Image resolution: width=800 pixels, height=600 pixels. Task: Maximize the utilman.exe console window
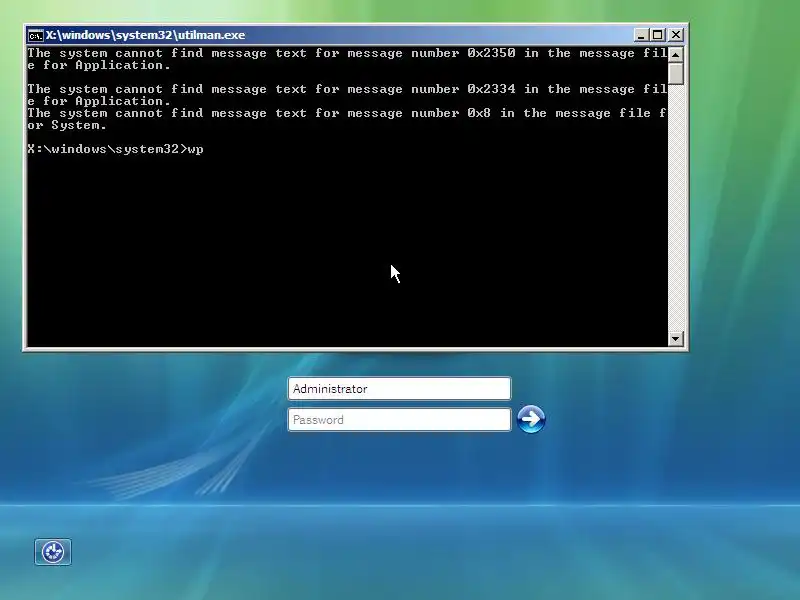tap(658, 35)
